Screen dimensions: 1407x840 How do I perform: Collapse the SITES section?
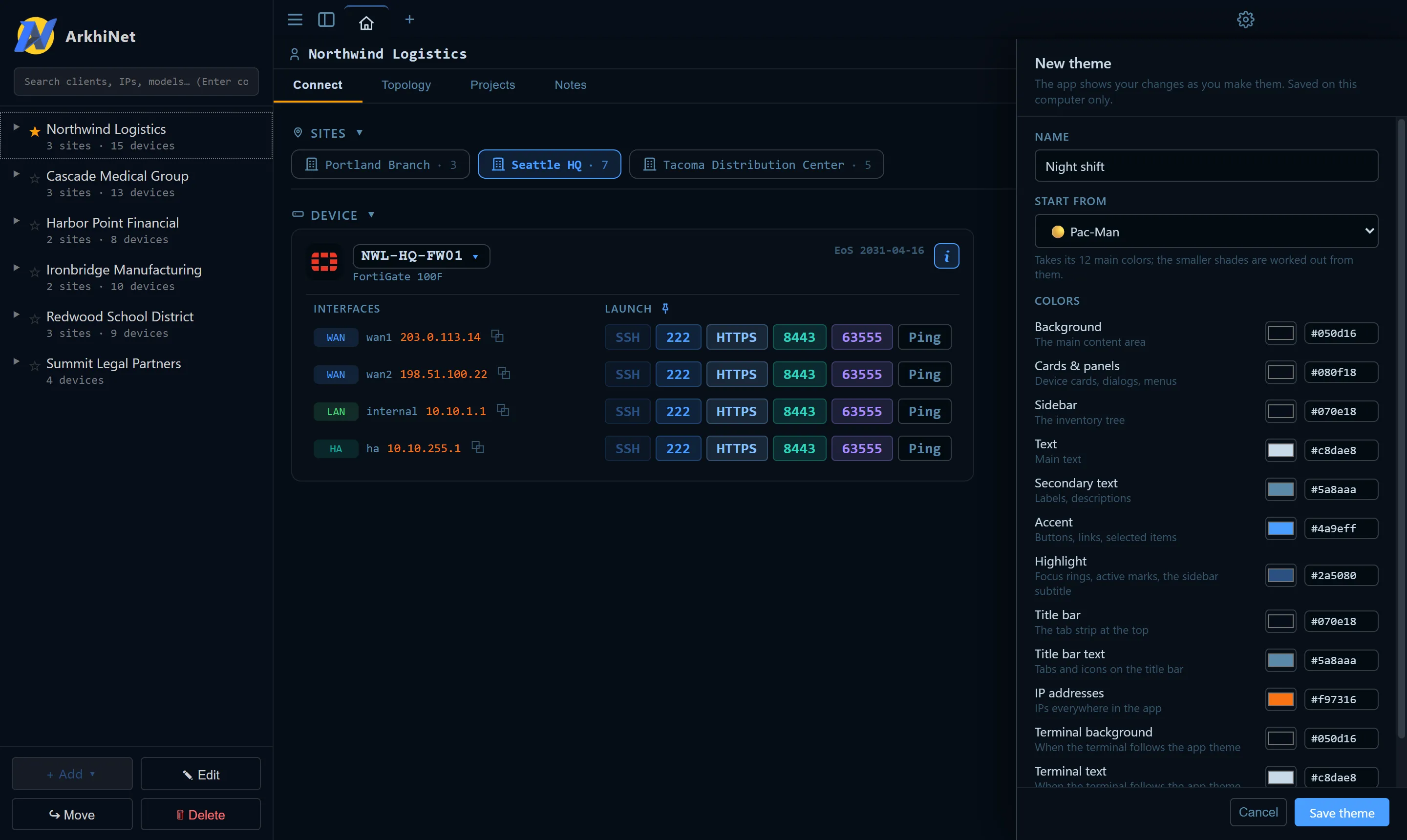pyautogui.click(x=359, y=132)
